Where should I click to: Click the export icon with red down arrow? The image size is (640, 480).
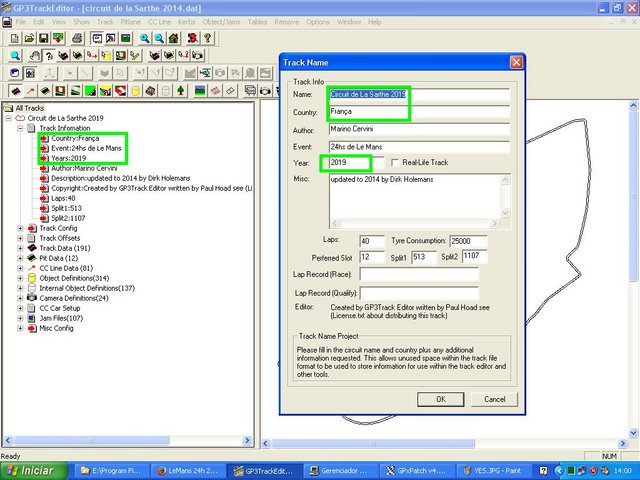[58, 38]
